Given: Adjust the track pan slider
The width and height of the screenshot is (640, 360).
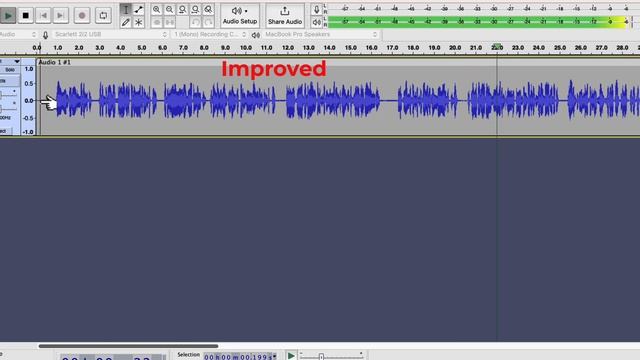Looking at the screenshot, I should [8, 108].
